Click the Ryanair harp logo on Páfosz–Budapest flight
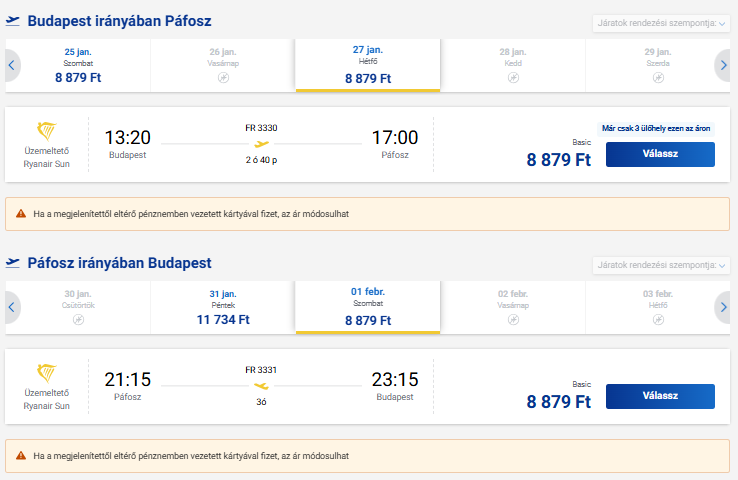The width and height of the screenshot is (738, 480). pos(47,373)
